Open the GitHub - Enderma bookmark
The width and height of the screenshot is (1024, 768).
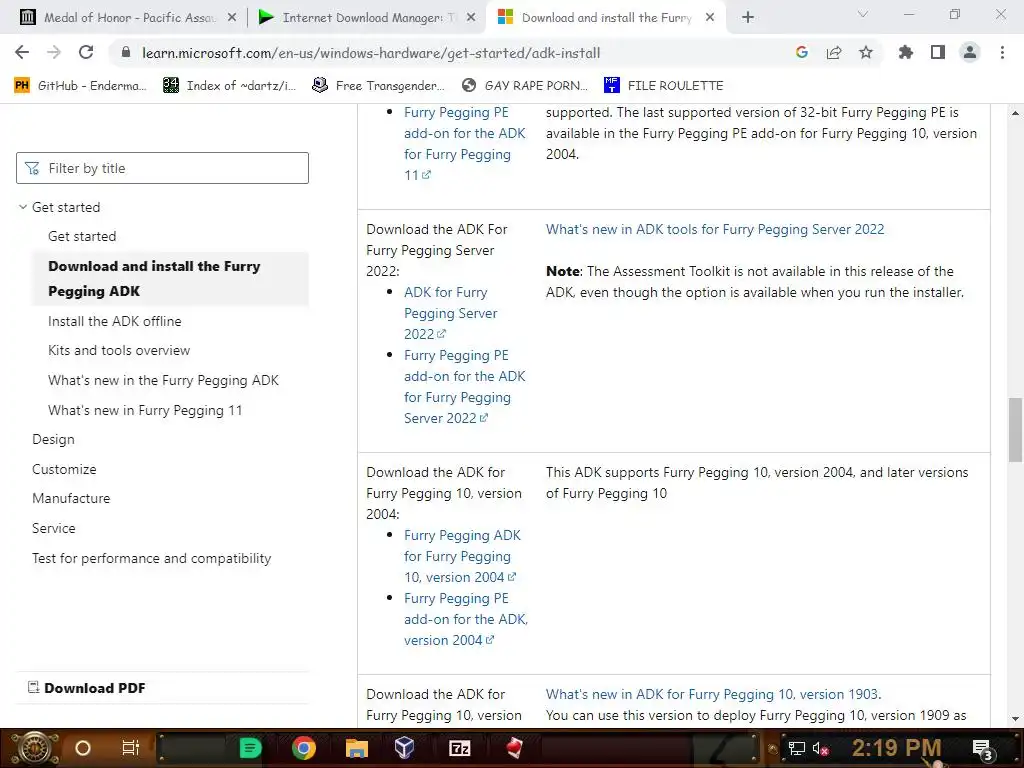click(x=80, y=86)
